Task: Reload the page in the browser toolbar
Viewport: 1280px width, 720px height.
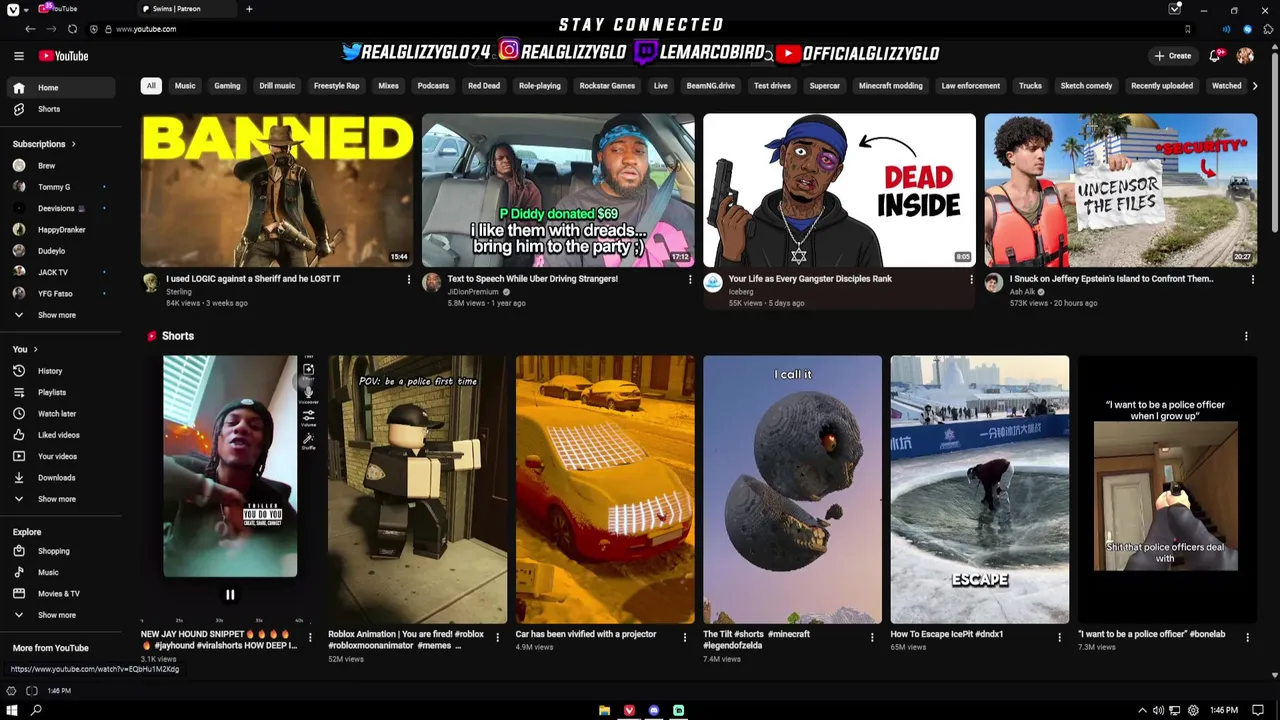Action: click(x=72, y=29)
